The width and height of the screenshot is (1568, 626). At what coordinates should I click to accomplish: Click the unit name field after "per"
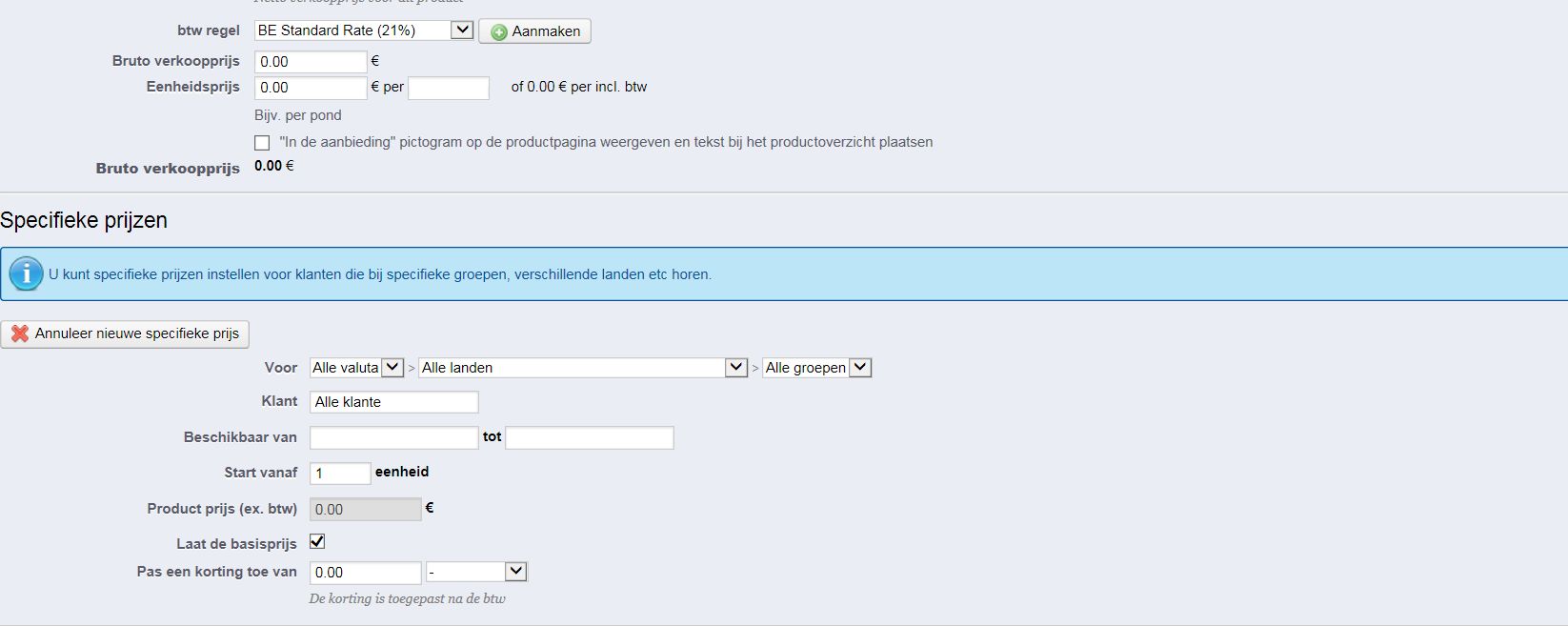[x=448, y=88]
